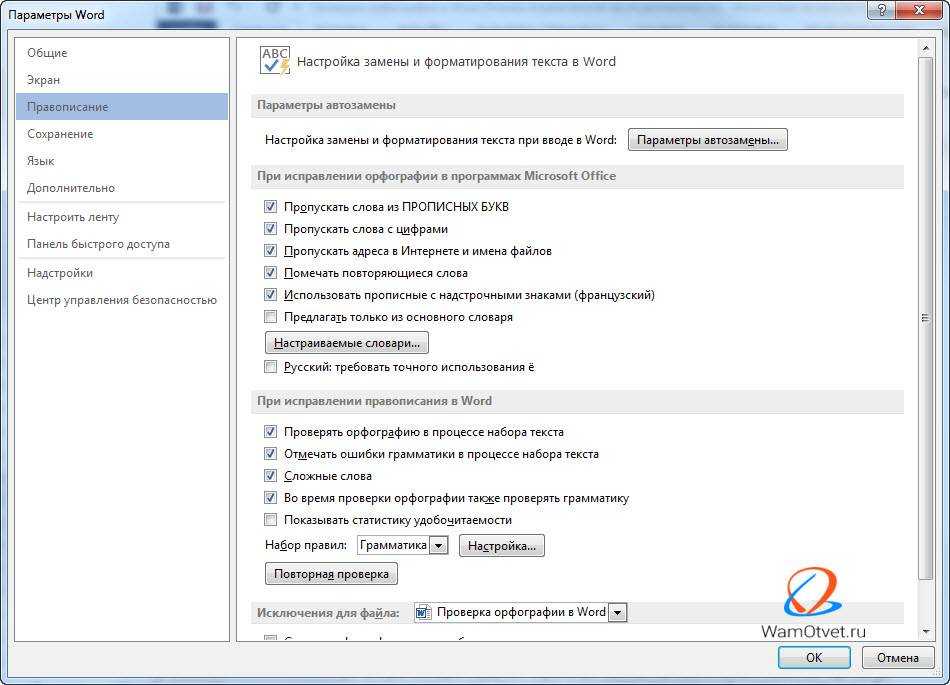Go to Настроить ленту section
This screenshot has height=685, width=950.
[x=73, y=217]
